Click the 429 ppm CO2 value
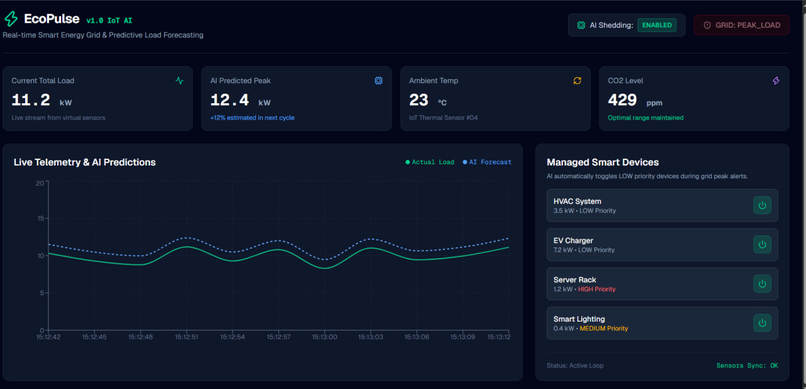806x389 pixels. click(x=635, y=100)
